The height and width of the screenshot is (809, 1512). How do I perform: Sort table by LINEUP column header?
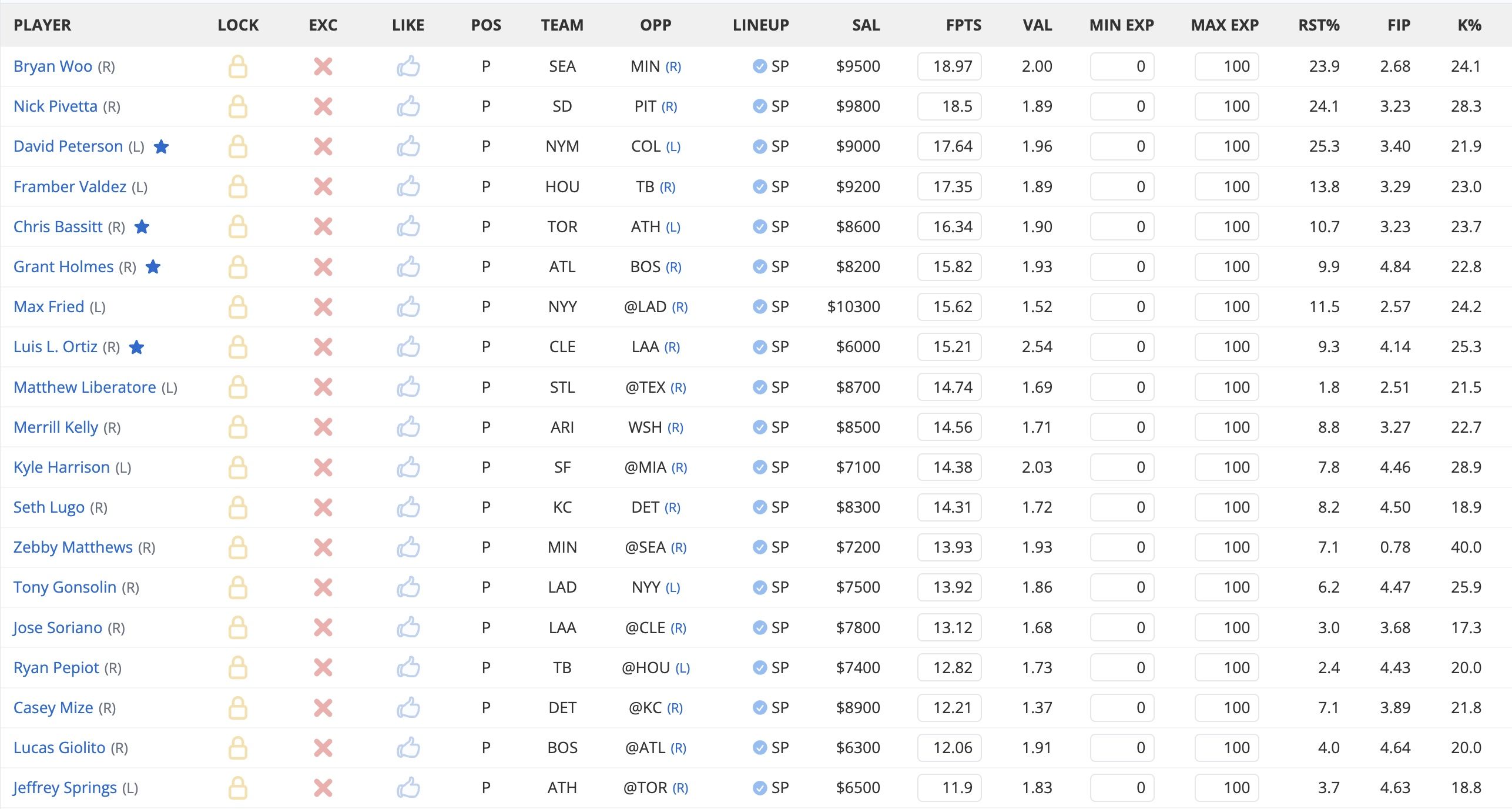click(761, 25)
